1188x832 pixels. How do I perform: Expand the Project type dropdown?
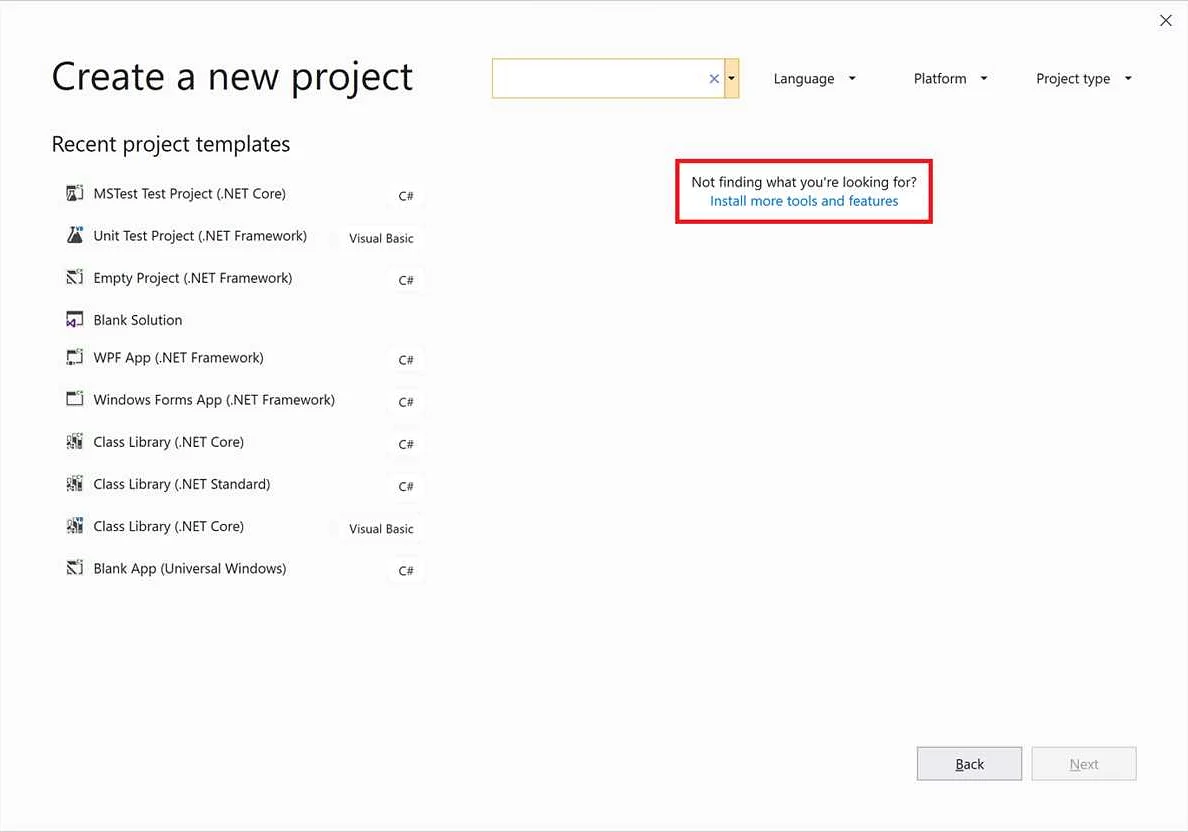(x=1083, y=78)
